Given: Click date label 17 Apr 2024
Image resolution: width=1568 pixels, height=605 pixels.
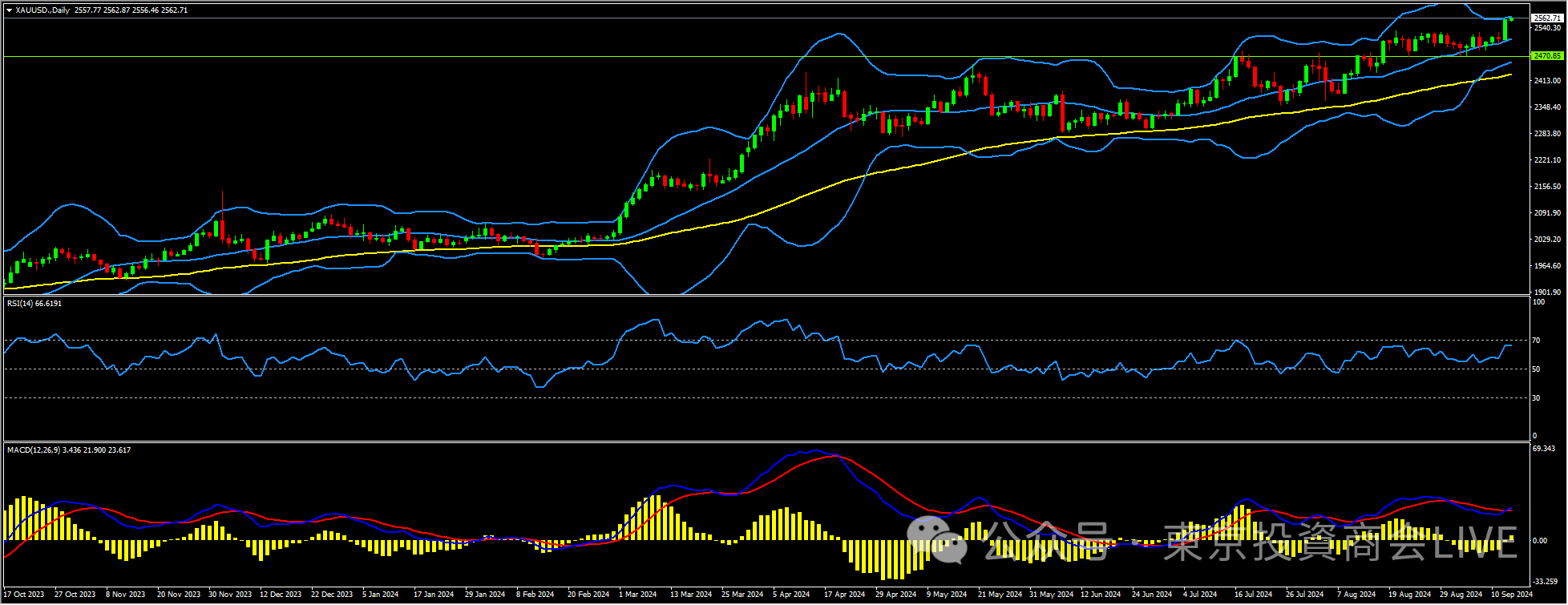Looking at the screenshot, I should click(845, 595).
